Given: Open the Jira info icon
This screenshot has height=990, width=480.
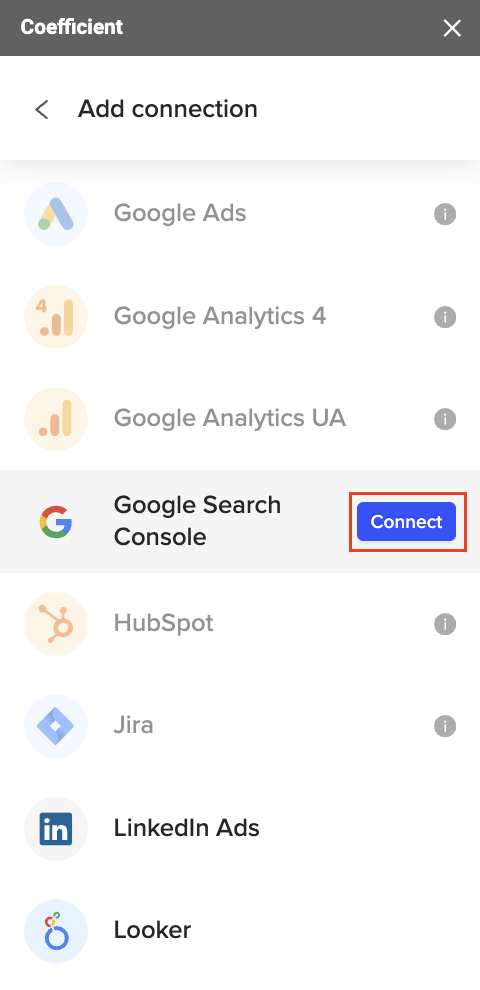Looking at the screenshot, I should click(x=445, y=726).
